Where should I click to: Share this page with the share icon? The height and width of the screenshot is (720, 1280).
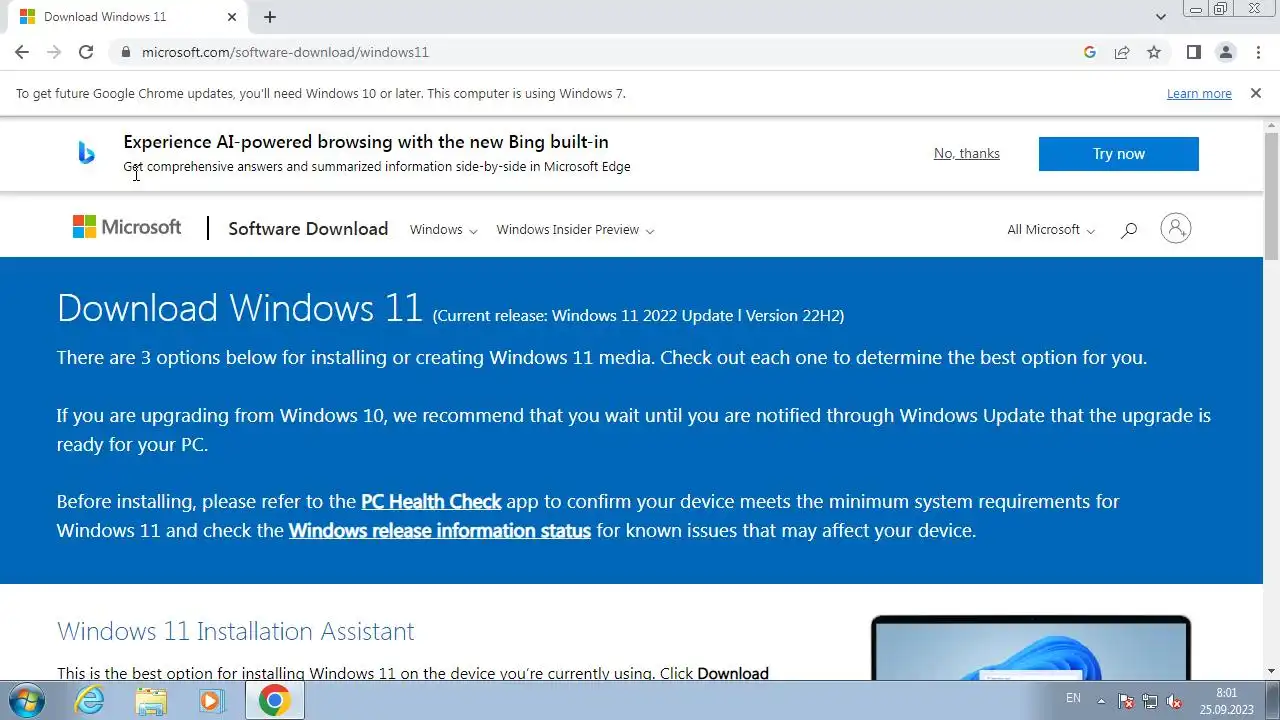tap(1122, 52)
